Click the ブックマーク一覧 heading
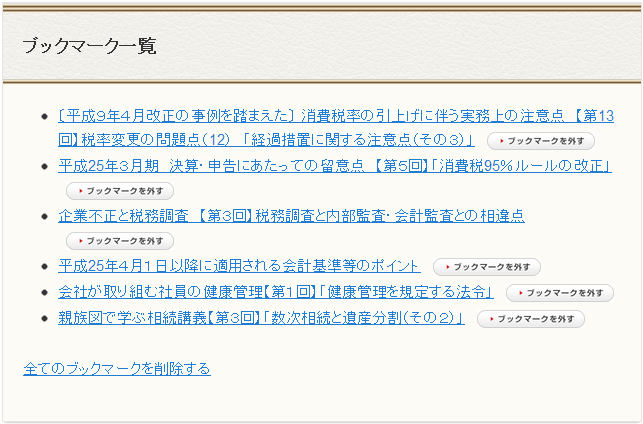The height and width of the screenshot is (424, 643). point(89,46)
